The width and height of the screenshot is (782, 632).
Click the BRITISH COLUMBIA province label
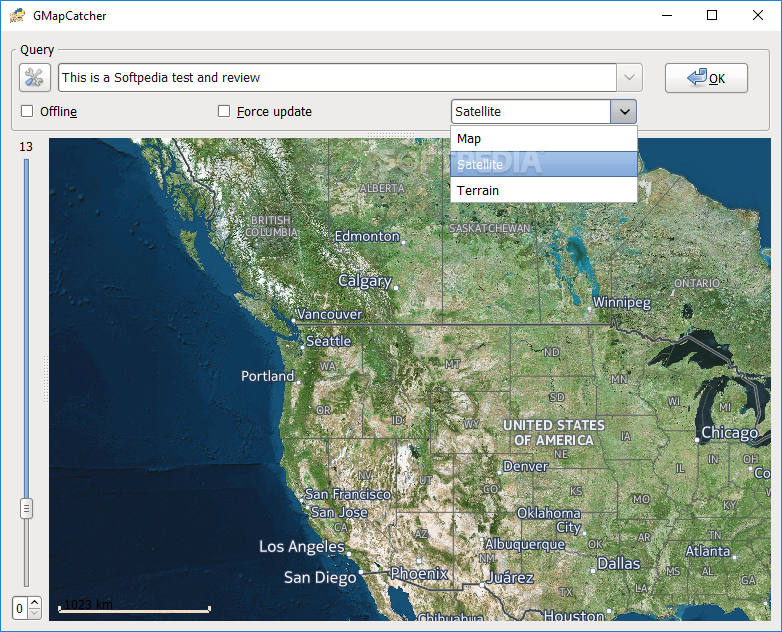(x=271, y=226)
